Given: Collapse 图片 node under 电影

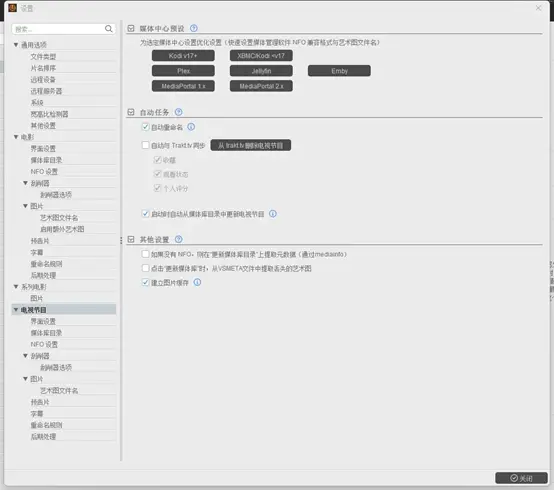Looking at the screenshot, I should (25, 206).
